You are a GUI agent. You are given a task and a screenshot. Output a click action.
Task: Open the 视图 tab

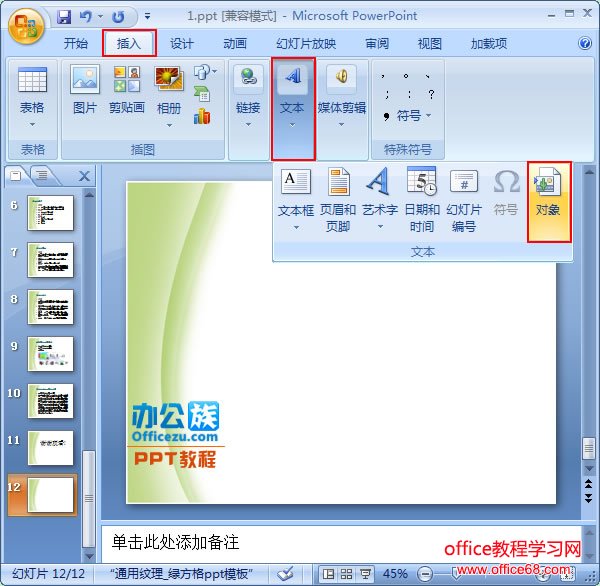430,43
